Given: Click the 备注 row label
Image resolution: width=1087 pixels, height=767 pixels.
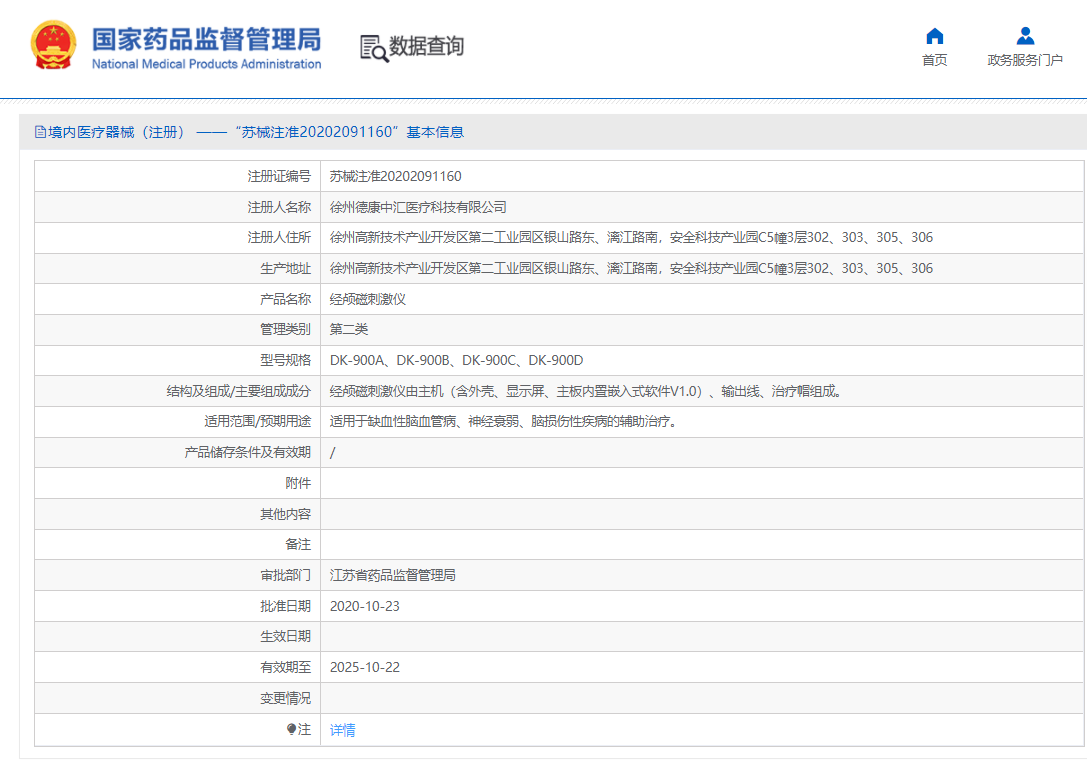Looking at the screenshot, I should click(298, 544).
